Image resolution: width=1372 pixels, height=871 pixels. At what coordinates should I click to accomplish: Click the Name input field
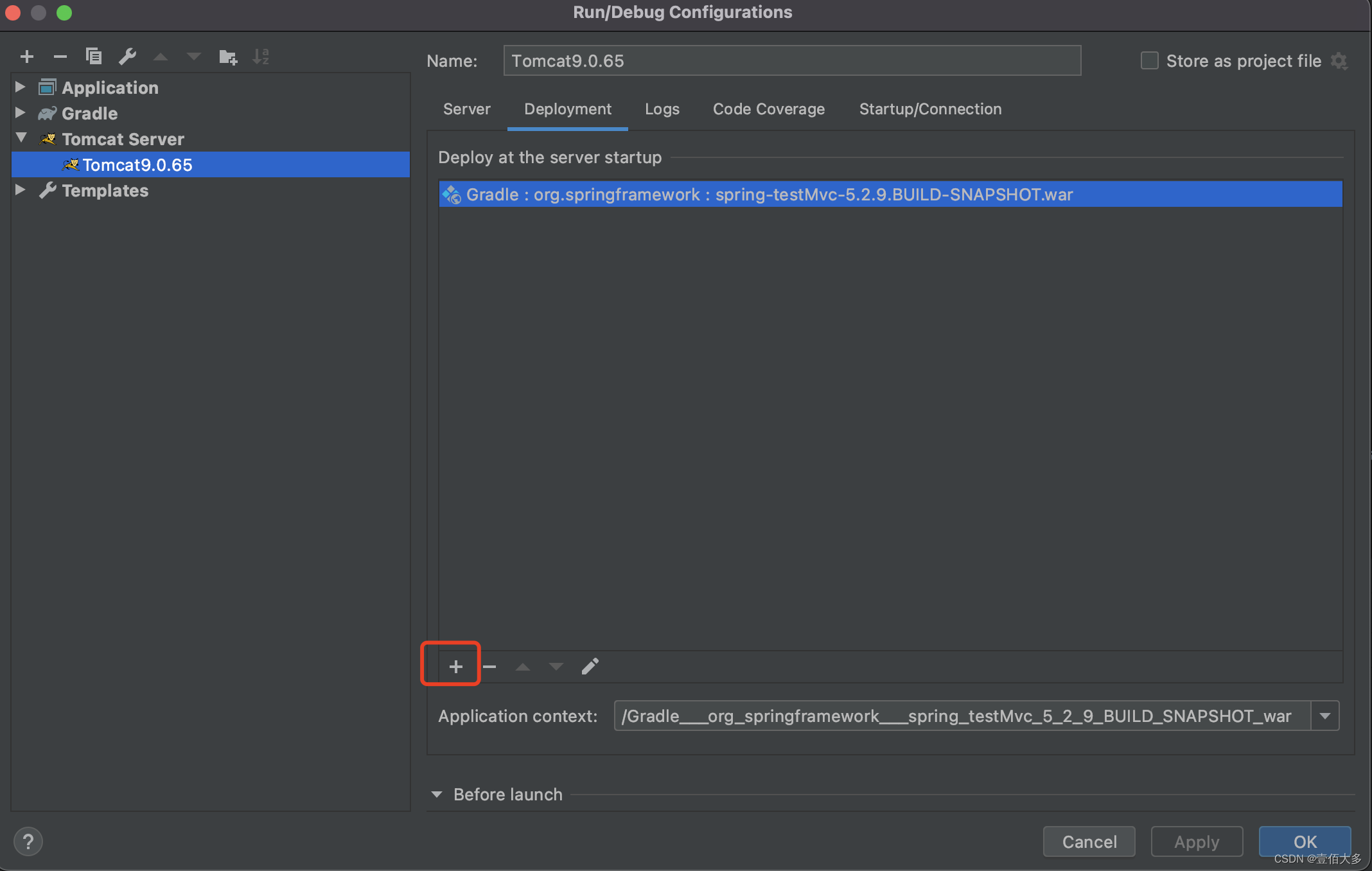point(792,61)
